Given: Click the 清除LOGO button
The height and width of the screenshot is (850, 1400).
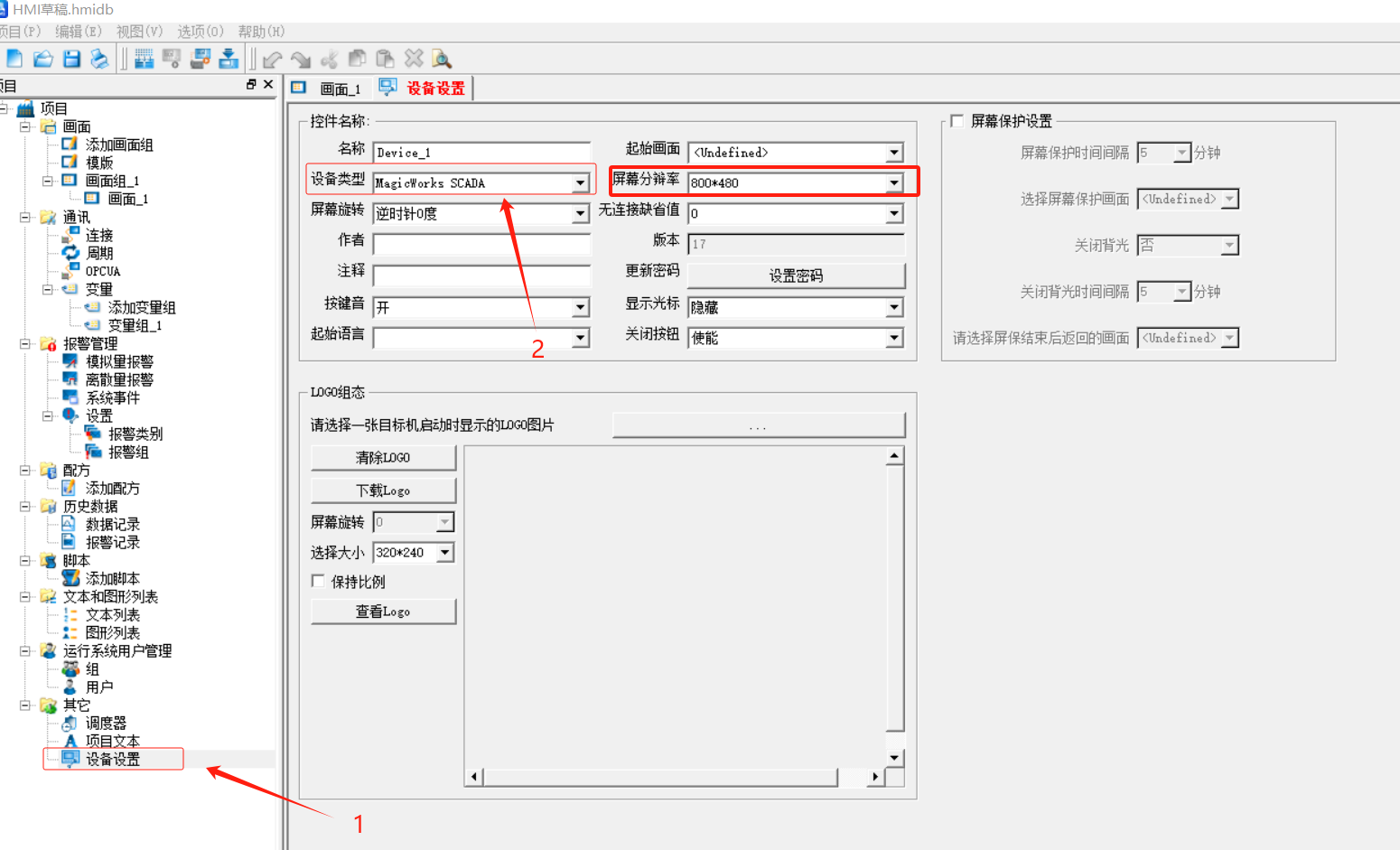Looking at the screenshot, I should point(383,458).
